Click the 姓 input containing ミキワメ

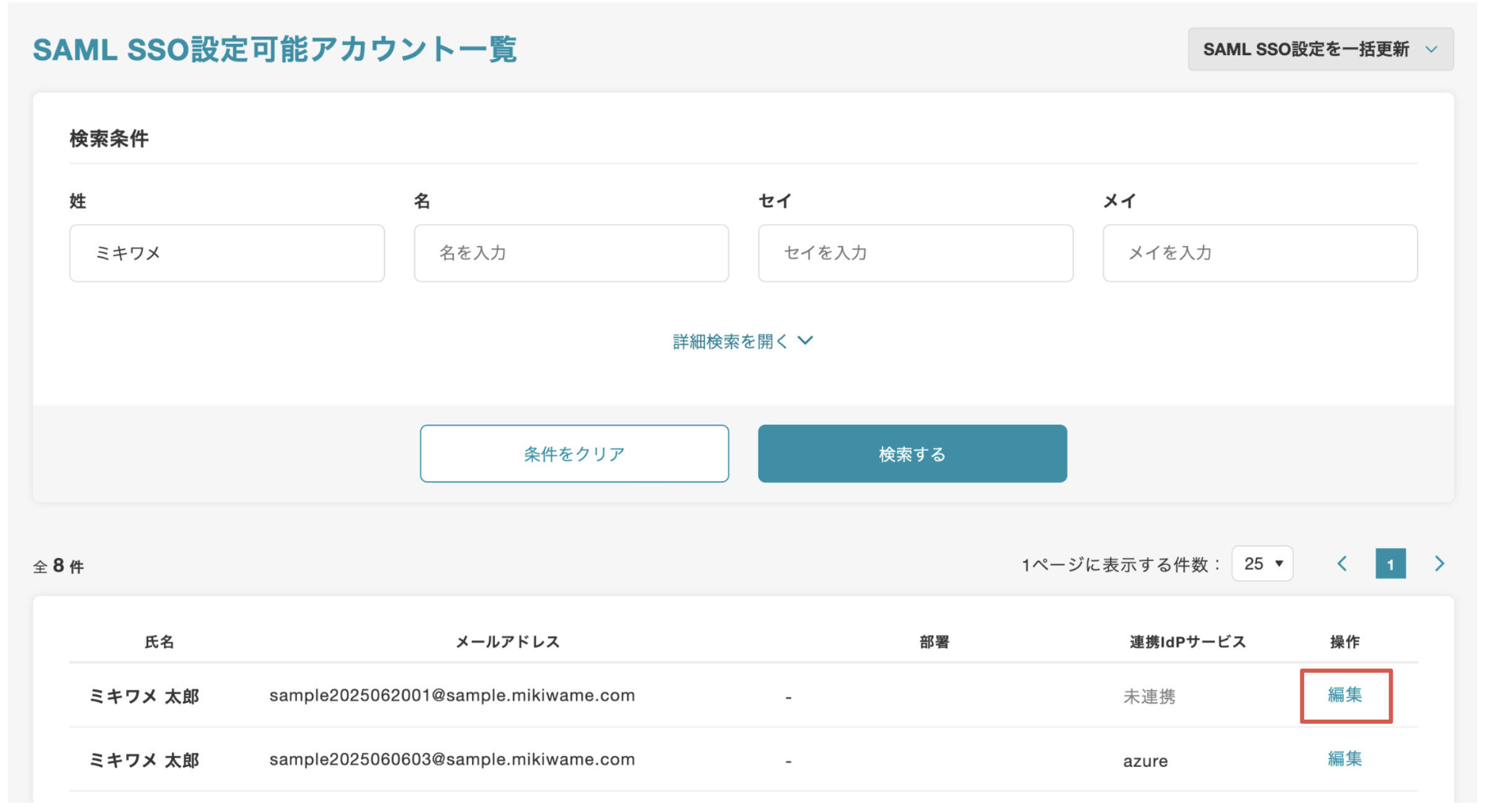tap(226, 253)
